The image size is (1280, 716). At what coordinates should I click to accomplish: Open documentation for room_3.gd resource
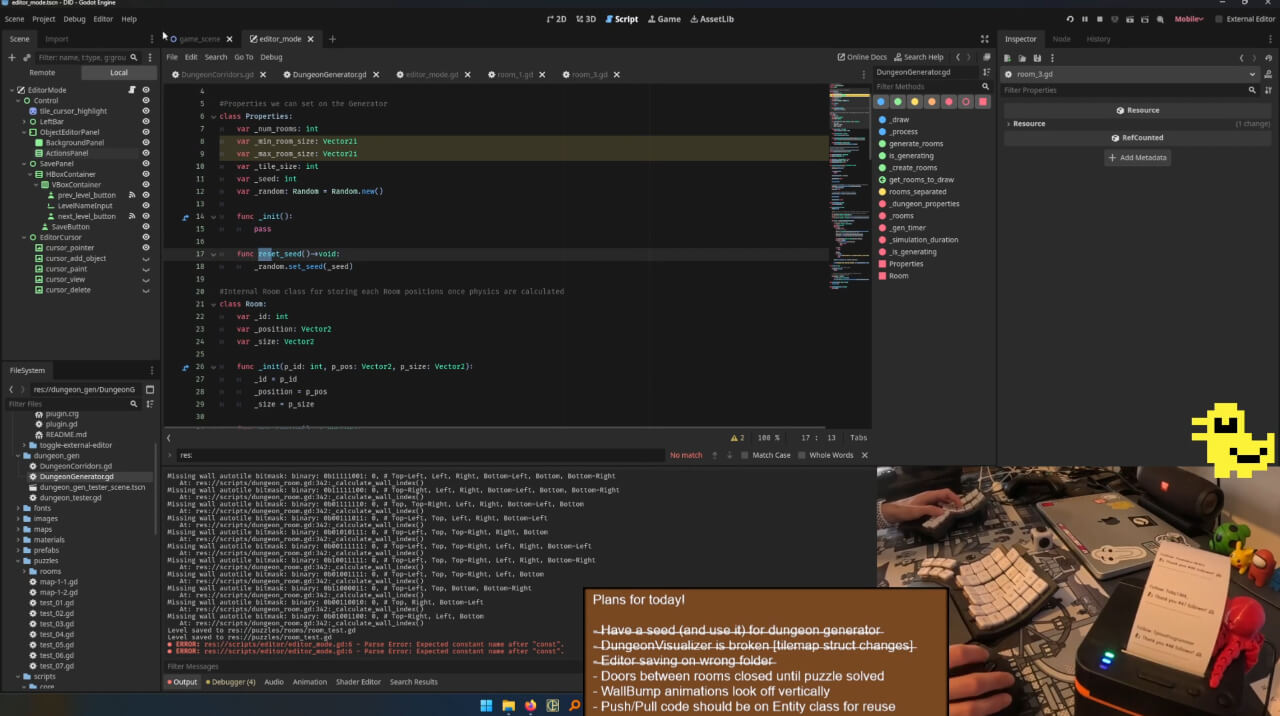click(1268, 74)
